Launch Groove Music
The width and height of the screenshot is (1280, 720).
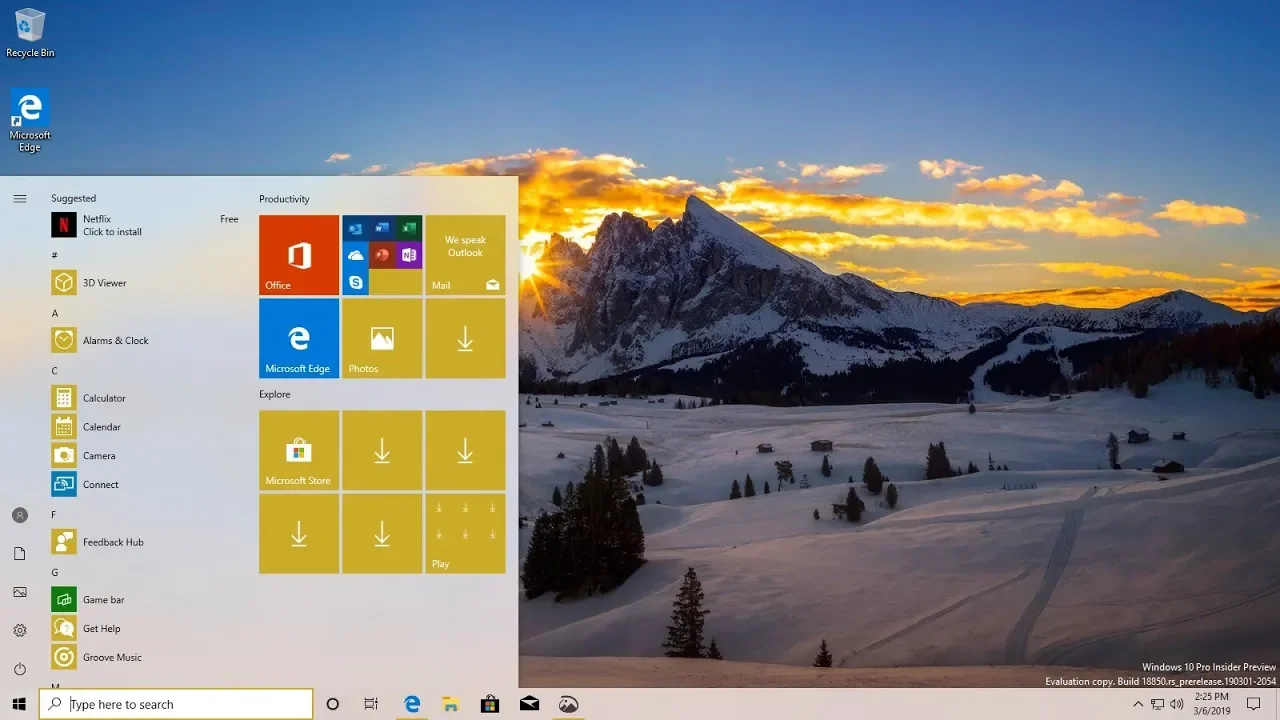coord(145,658)
